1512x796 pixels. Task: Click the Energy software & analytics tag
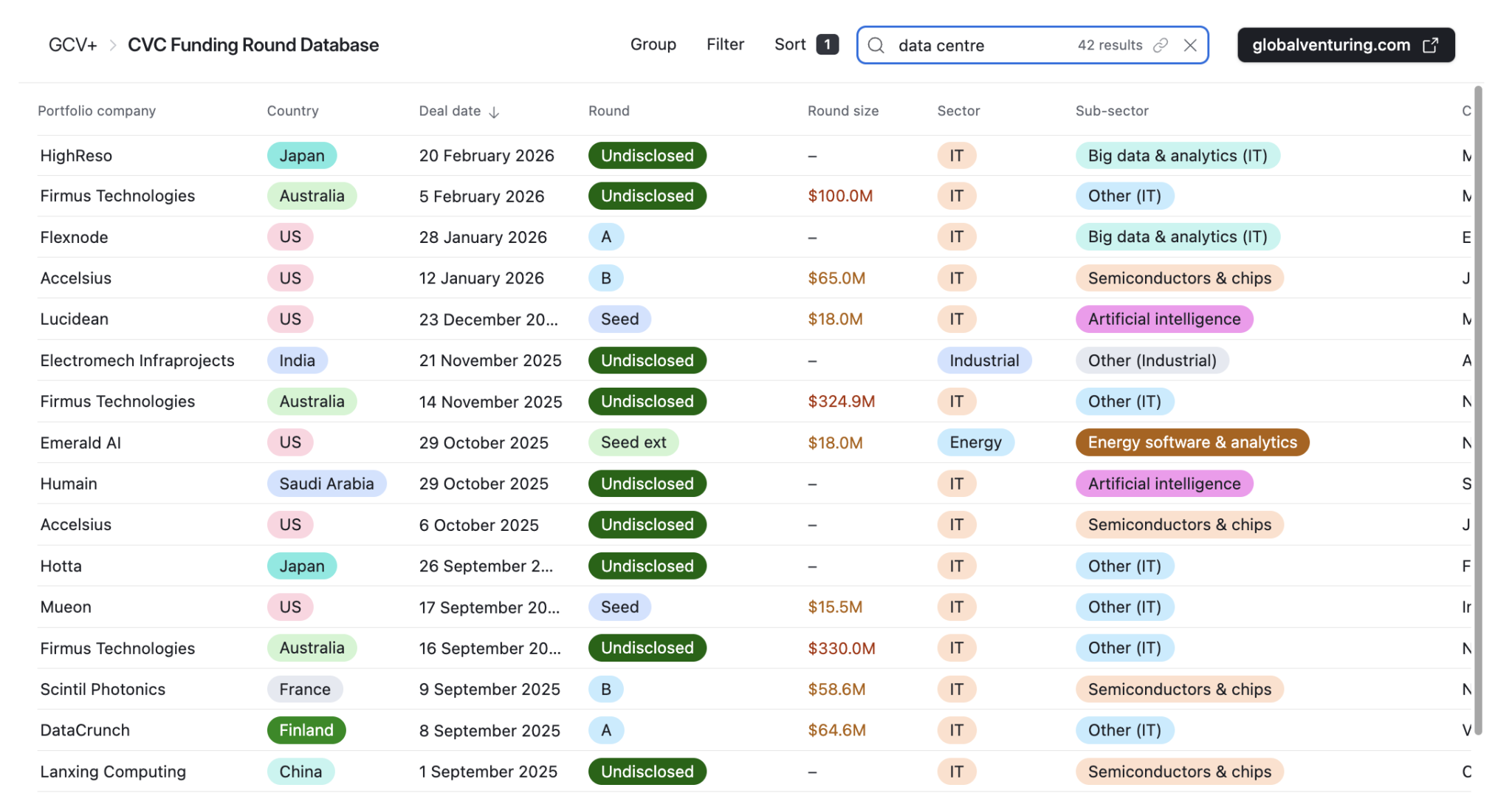[1192, 442]
